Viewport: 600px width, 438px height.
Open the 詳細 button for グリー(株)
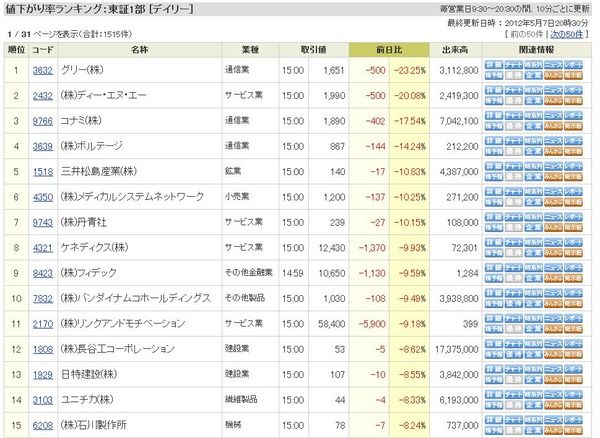[x=494, y=65]
